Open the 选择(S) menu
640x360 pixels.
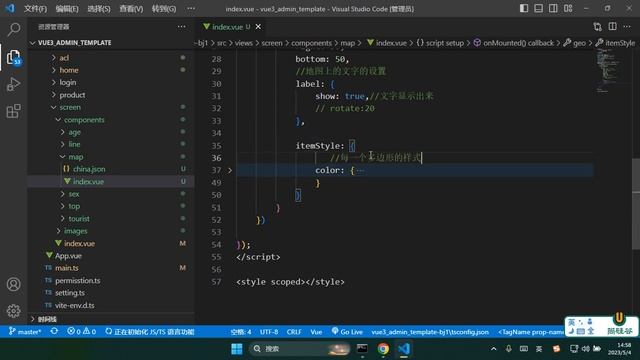coord(98,9)
